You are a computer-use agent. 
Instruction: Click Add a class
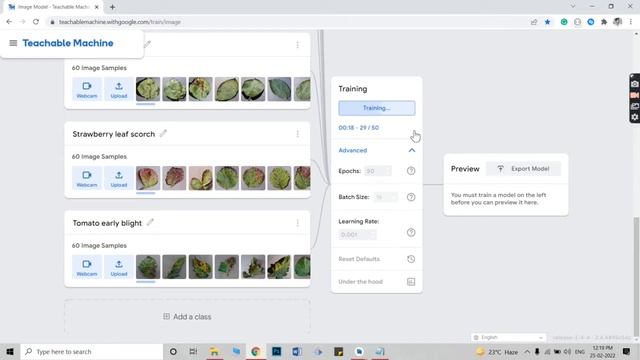coord(187,317)
